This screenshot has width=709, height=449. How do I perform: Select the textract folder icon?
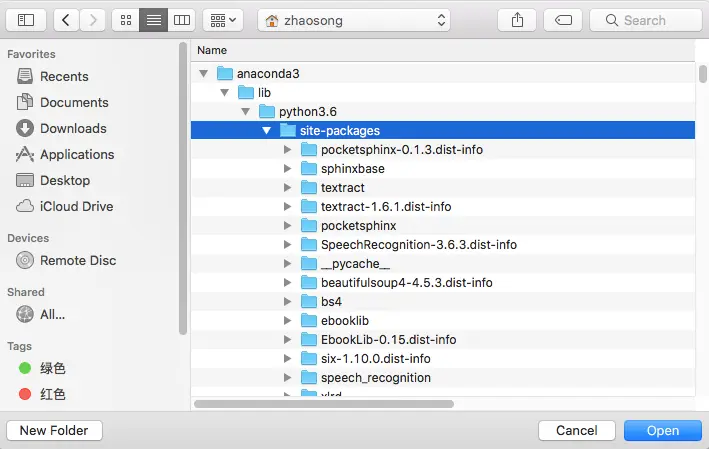click(x=309, y=187)
